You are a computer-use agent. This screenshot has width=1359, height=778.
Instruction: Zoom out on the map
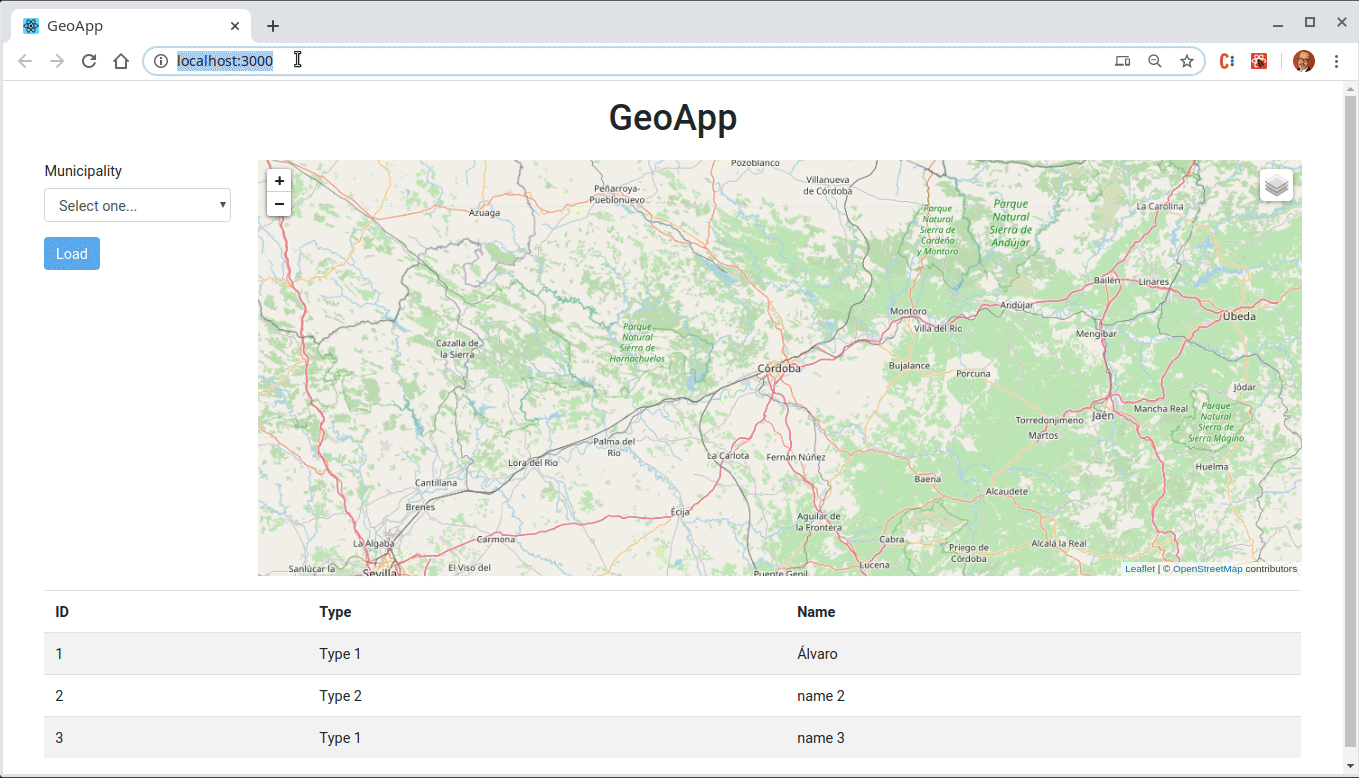[x=279, y=205]
